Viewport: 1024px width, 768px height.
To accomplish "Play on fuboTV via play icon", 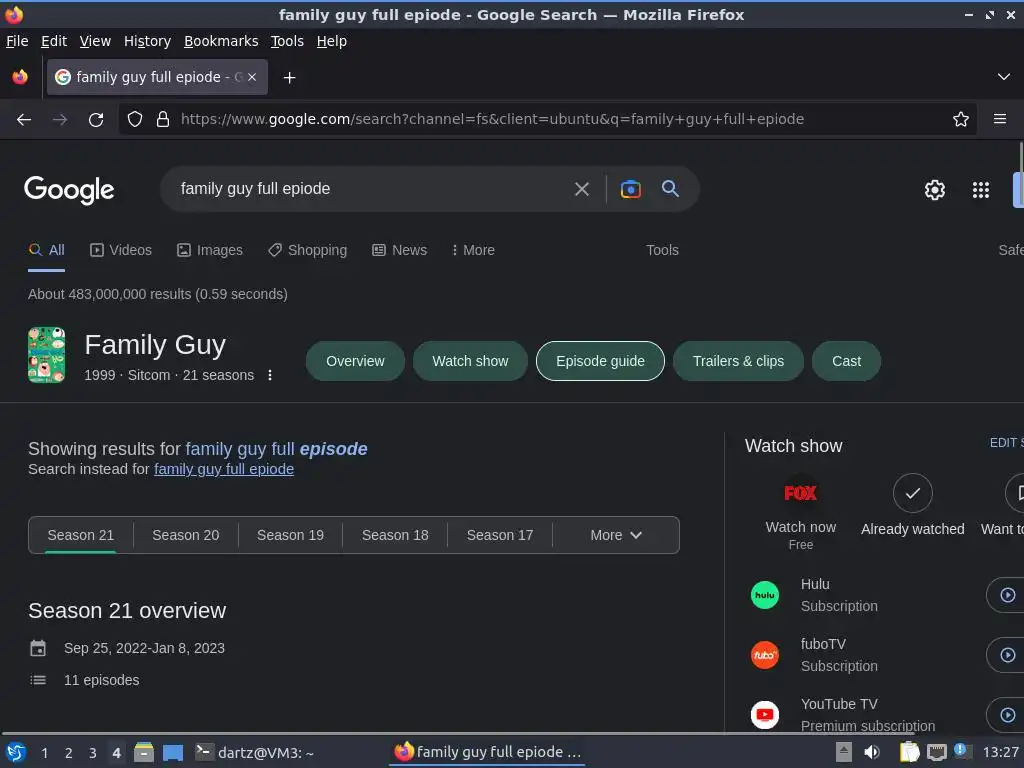I will (1007, 655).
